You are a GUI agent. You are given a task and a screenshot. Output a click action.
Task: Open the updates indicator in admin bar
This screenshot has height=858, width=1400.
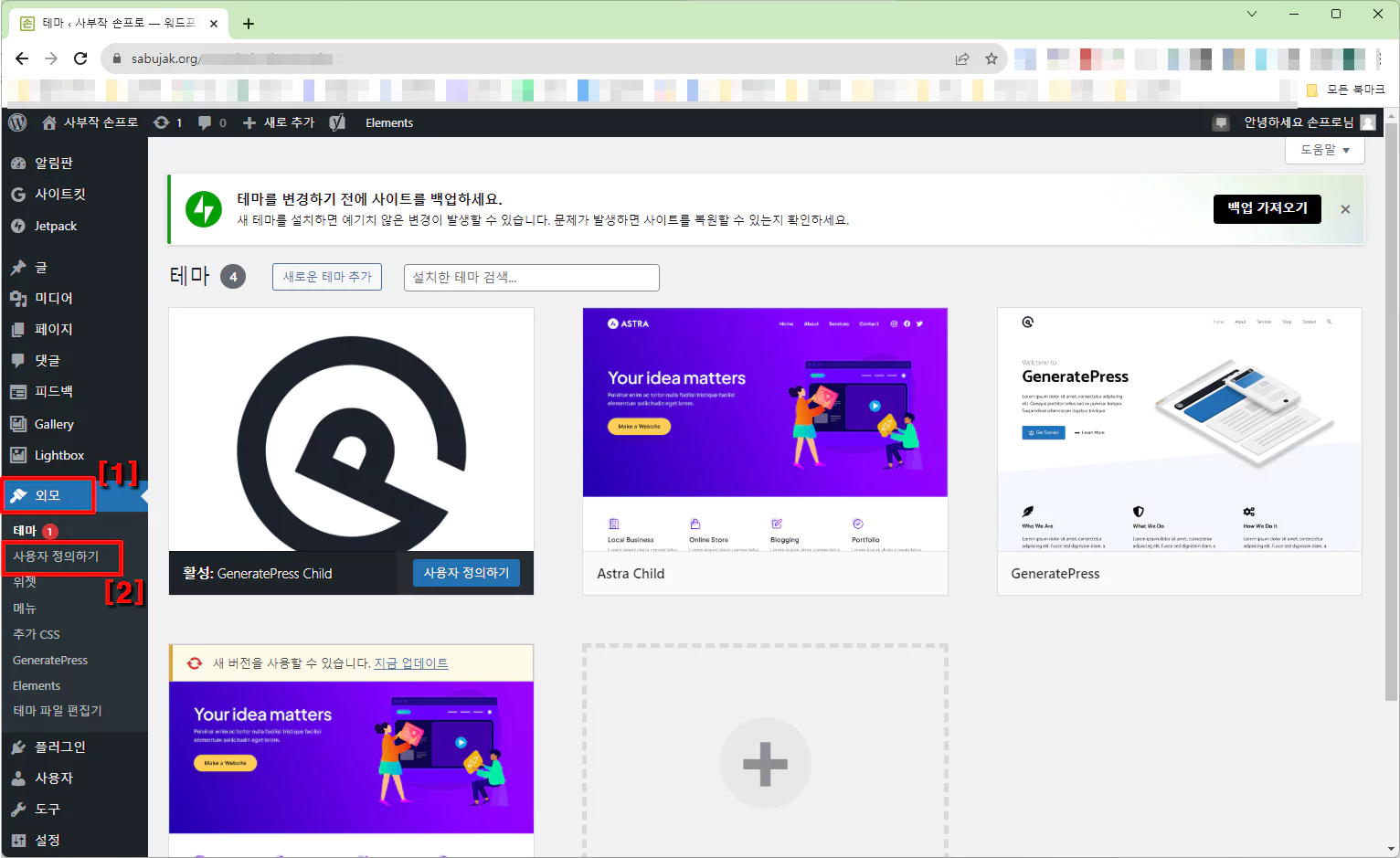168,122
